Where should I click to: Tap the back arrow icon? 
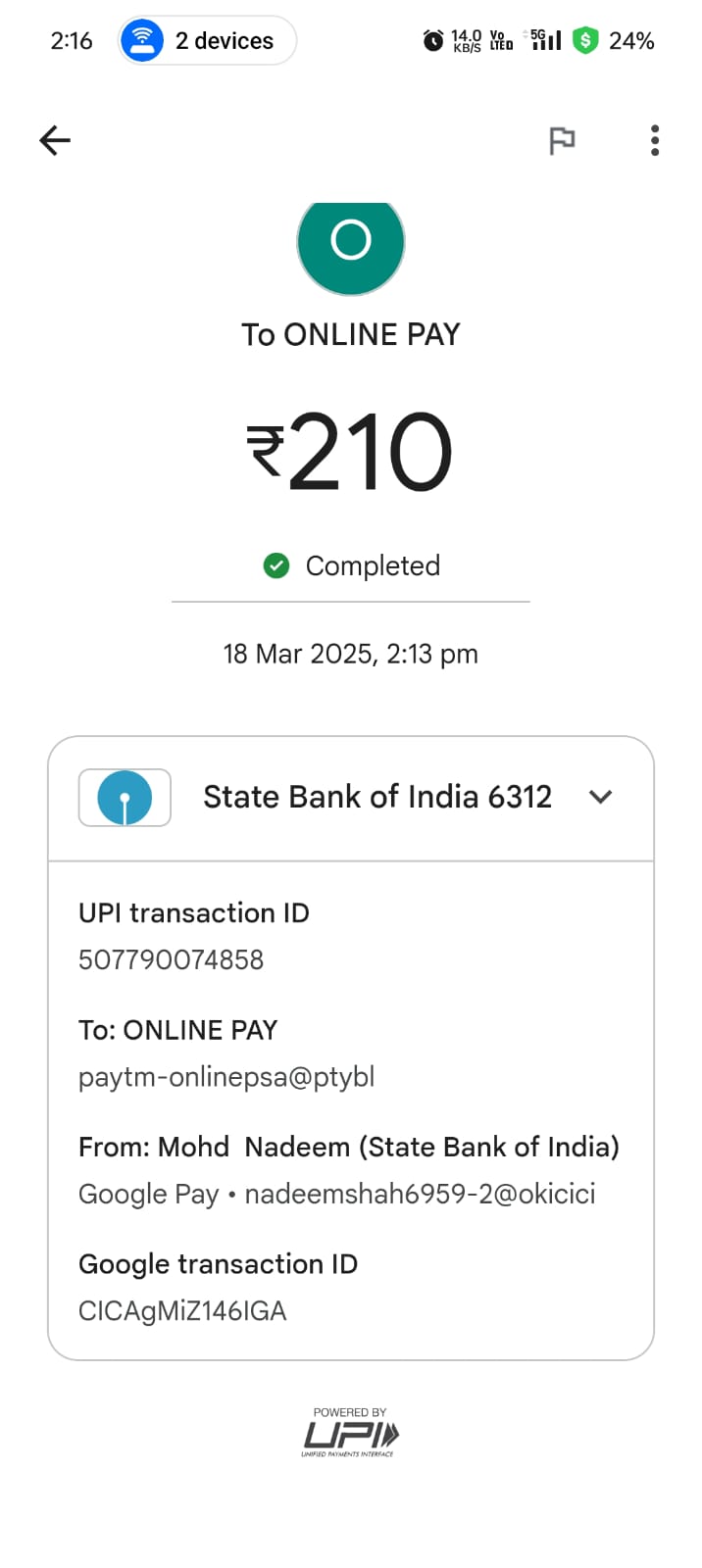point(55,141)
